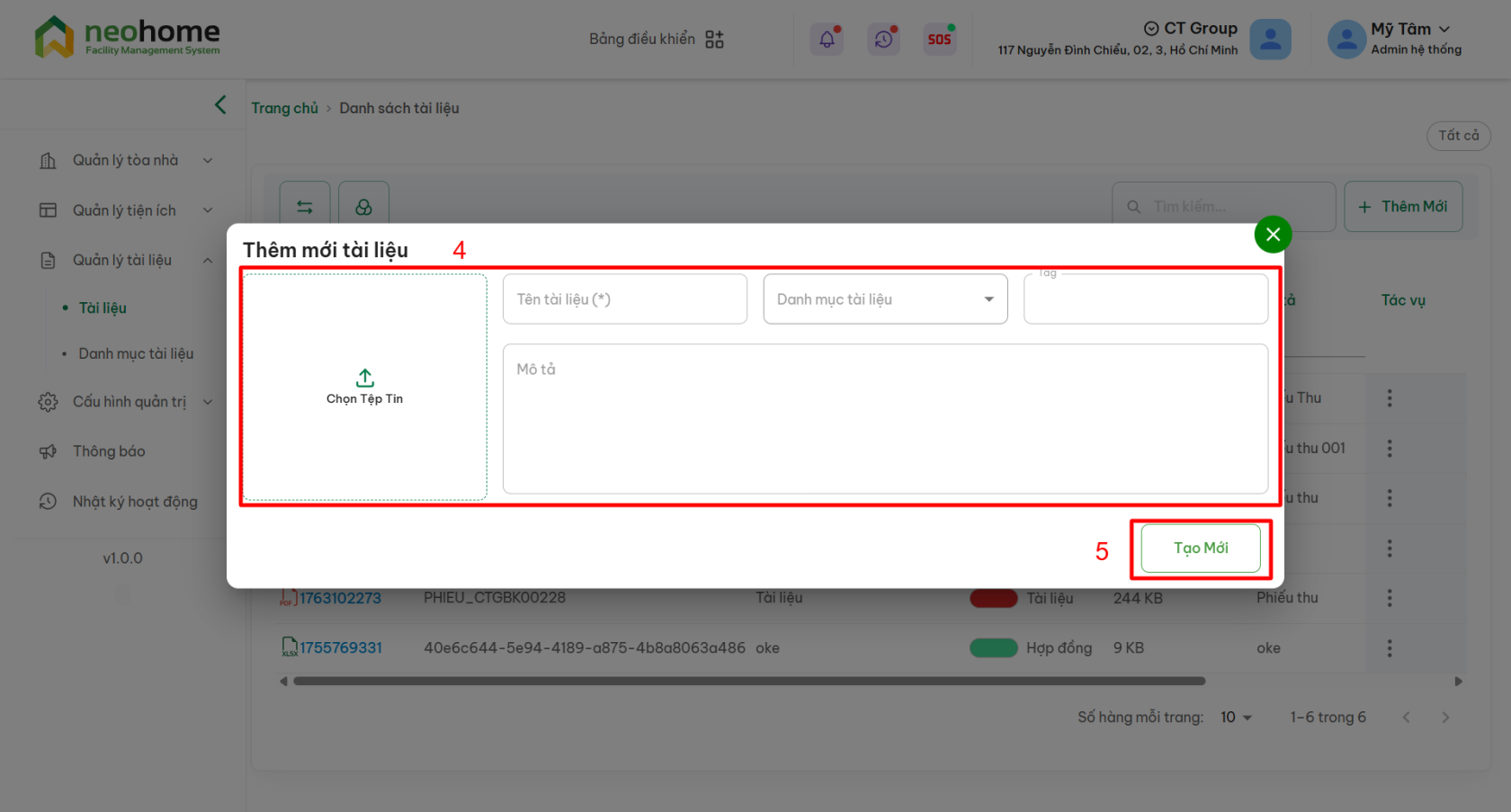Viewport: 1511px width, 812px height.
Task: Click inside the Mô tả text area
Action: click(885, 418)
